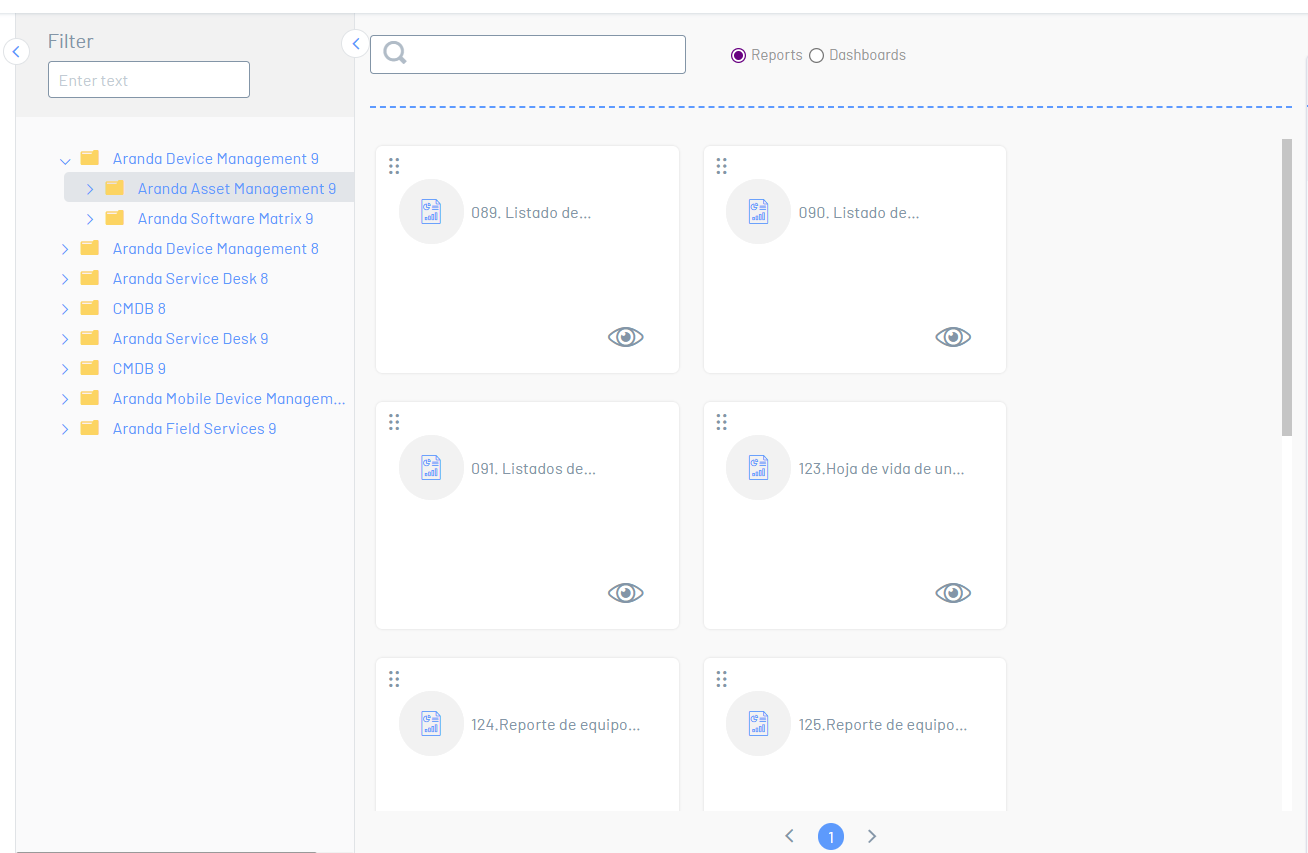Select the Reports radio button
The height and width of the screenshot is (853, 1308).
pyautogui.click(x=739, y=56)
